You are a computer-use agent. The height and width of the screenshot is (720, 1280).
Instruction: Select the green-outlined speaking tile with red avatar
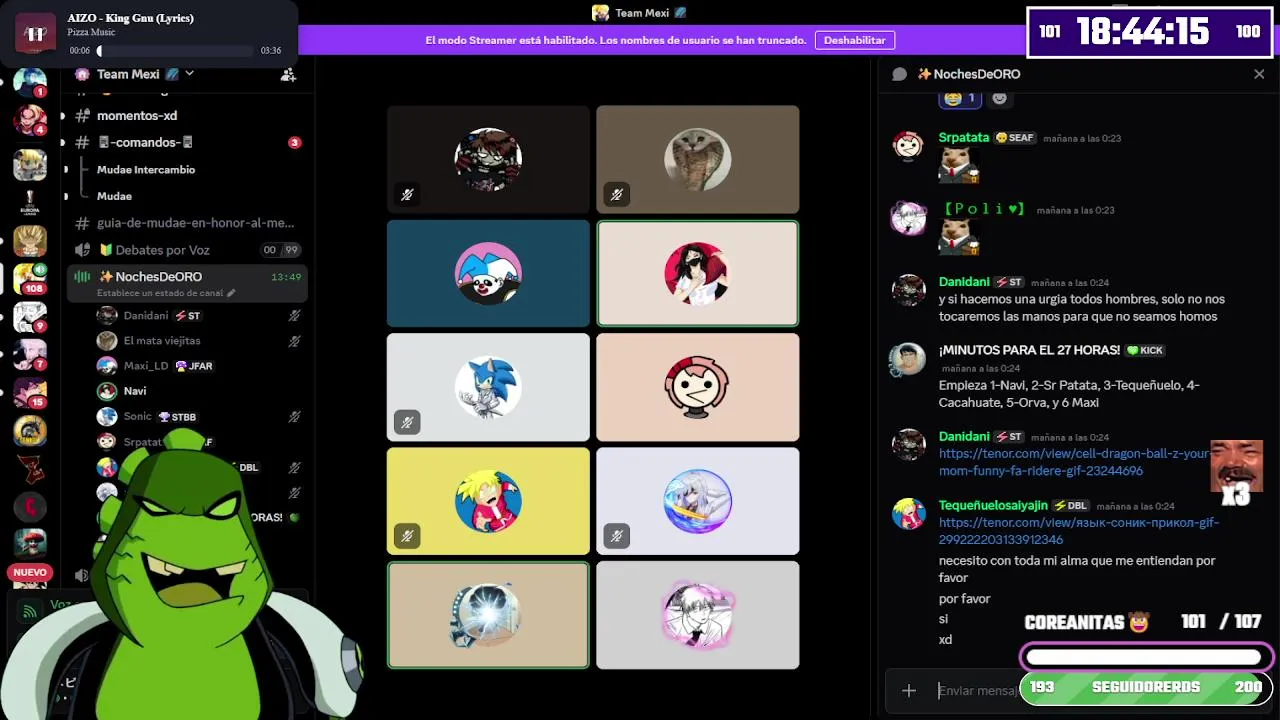[x=698, y=273]
